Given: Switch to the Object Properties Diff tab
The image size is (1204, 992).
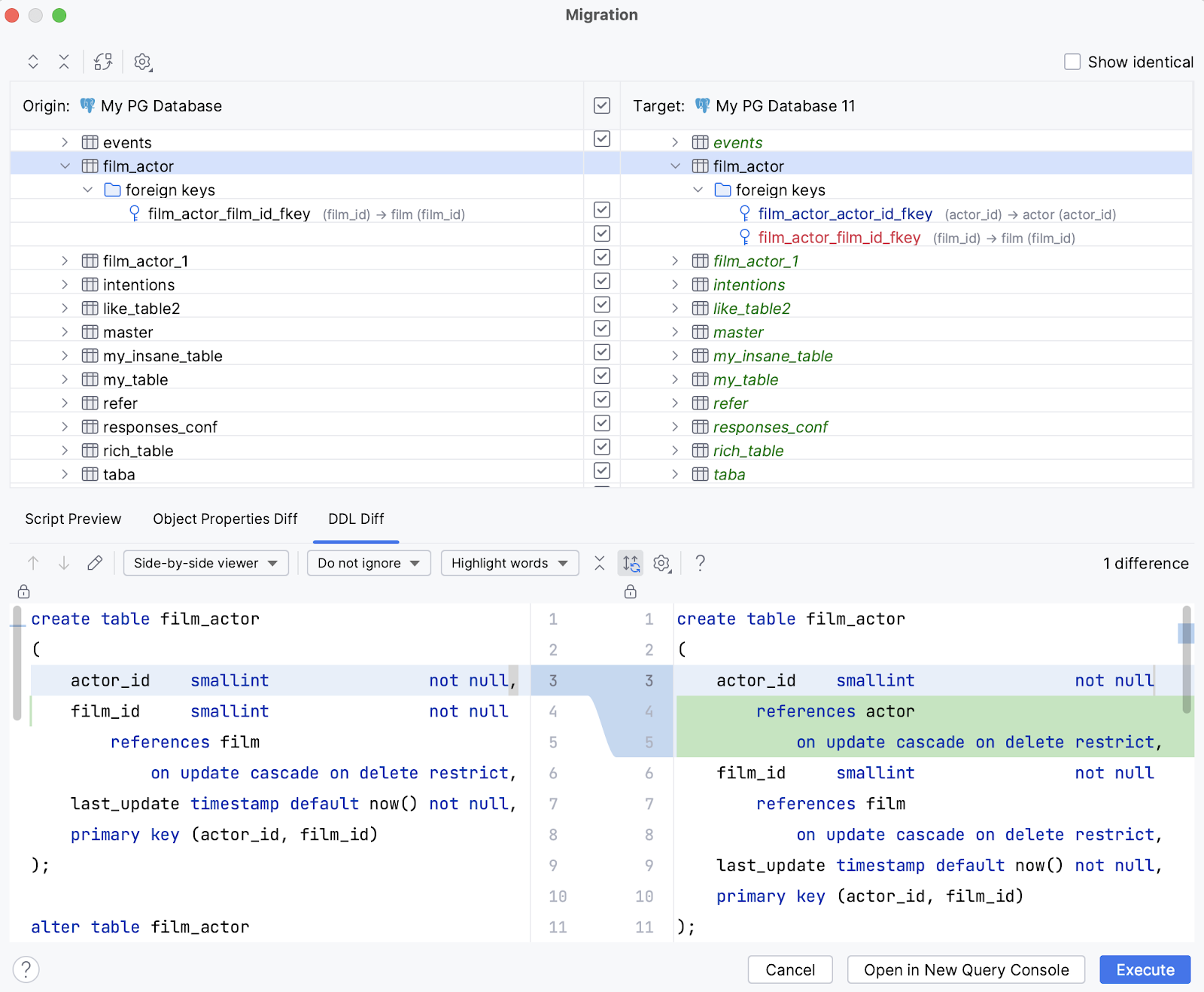Looking at the screenshot, I should tap(225, 519).
